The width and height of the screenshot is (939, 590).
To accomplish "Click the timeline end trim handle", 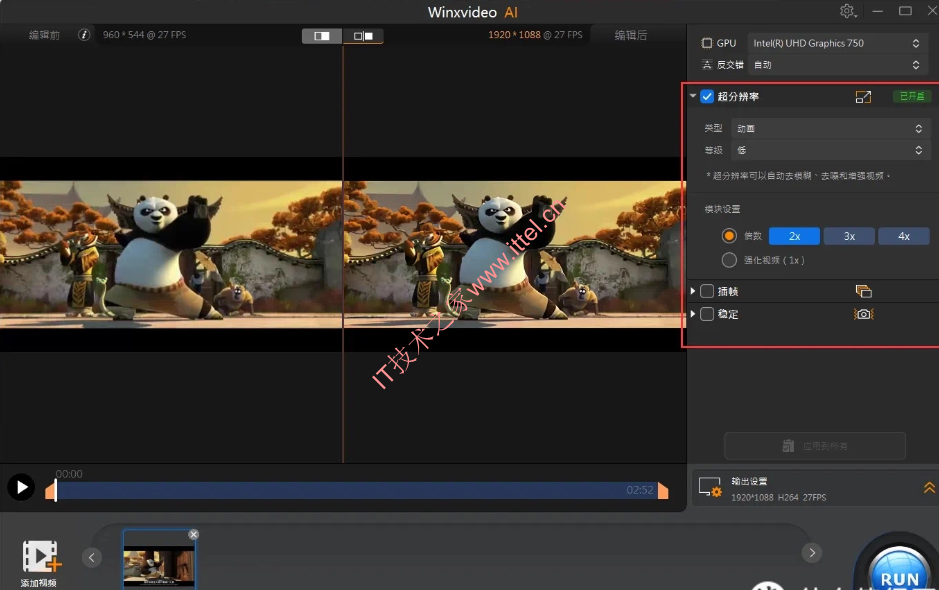I will 663,491.
